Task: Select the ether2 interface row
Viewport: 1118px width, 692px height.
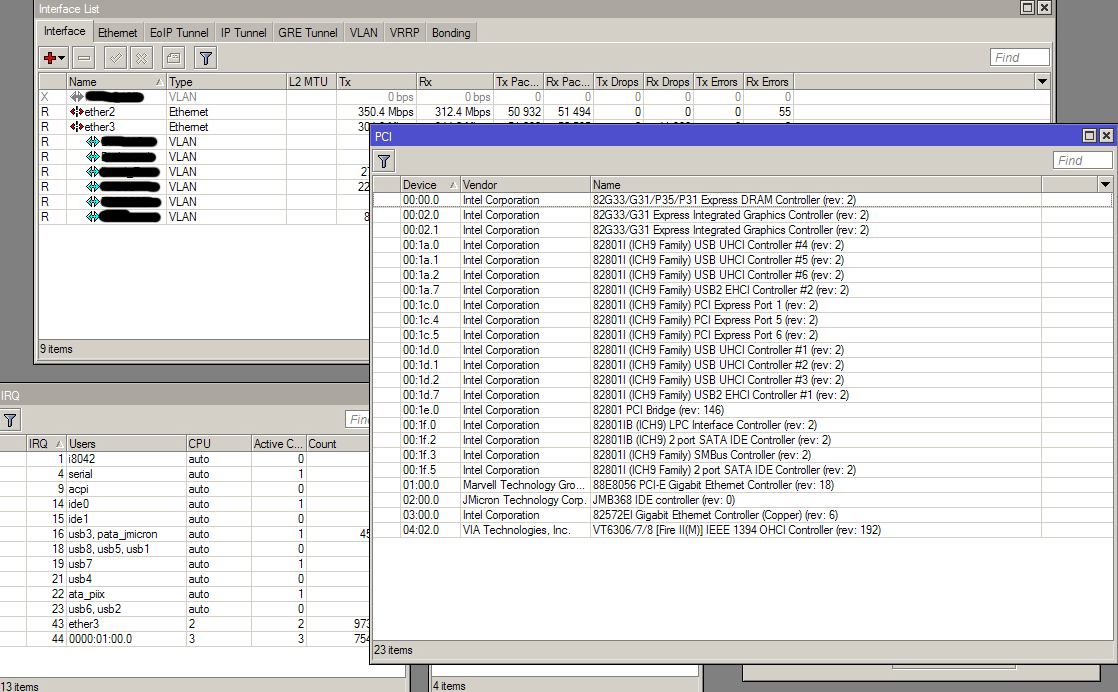Action: tap(100, 112)
